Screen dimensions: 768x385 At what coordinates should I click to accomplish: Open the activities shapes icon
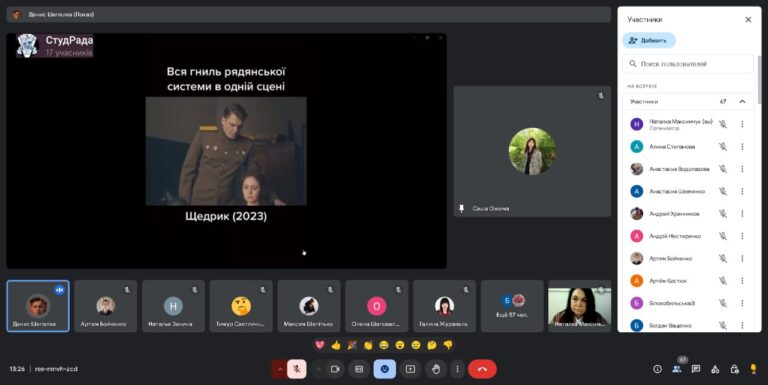tap(715, 369)
